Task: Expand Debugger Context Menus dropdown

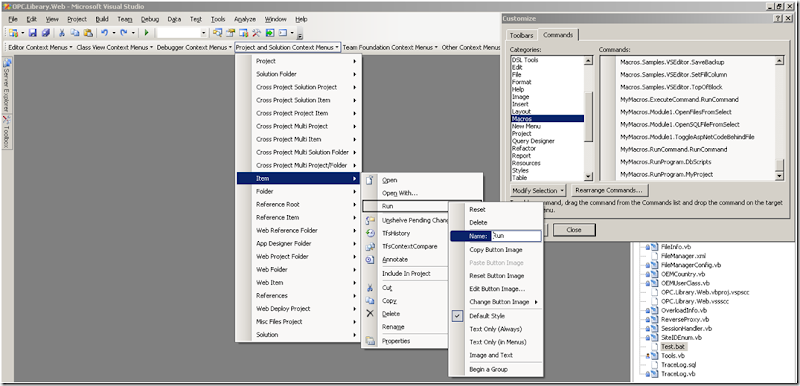Action: (194, 47)
